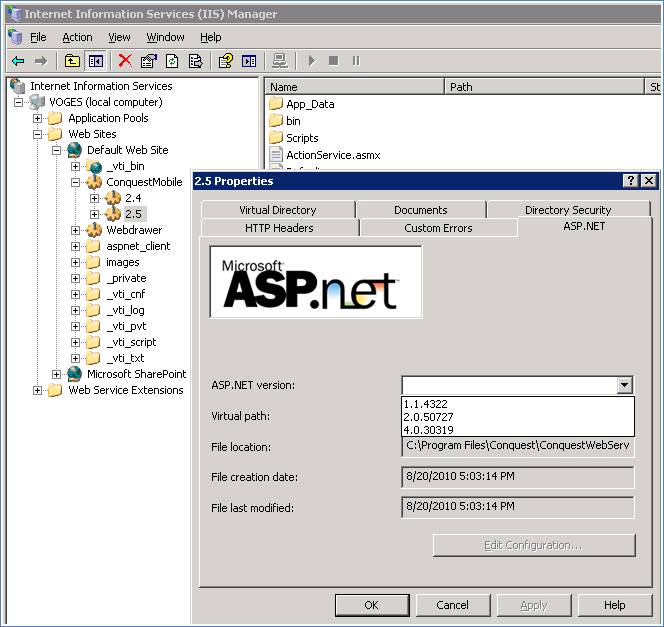Switch to the Virtual Directory tab
Viewport: 664px width, 627px height.
[x=278, y=210]
